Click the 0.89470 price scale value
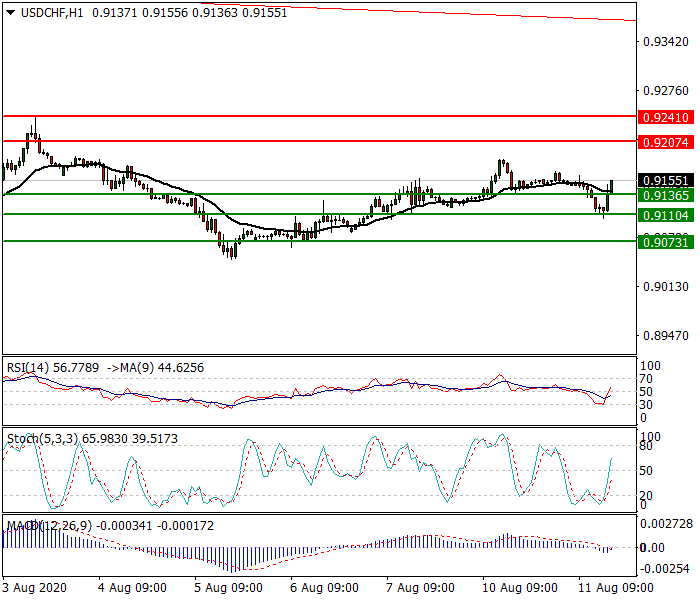Image resolution: width=700 pixels, height=600 pixels. (666, 336)
